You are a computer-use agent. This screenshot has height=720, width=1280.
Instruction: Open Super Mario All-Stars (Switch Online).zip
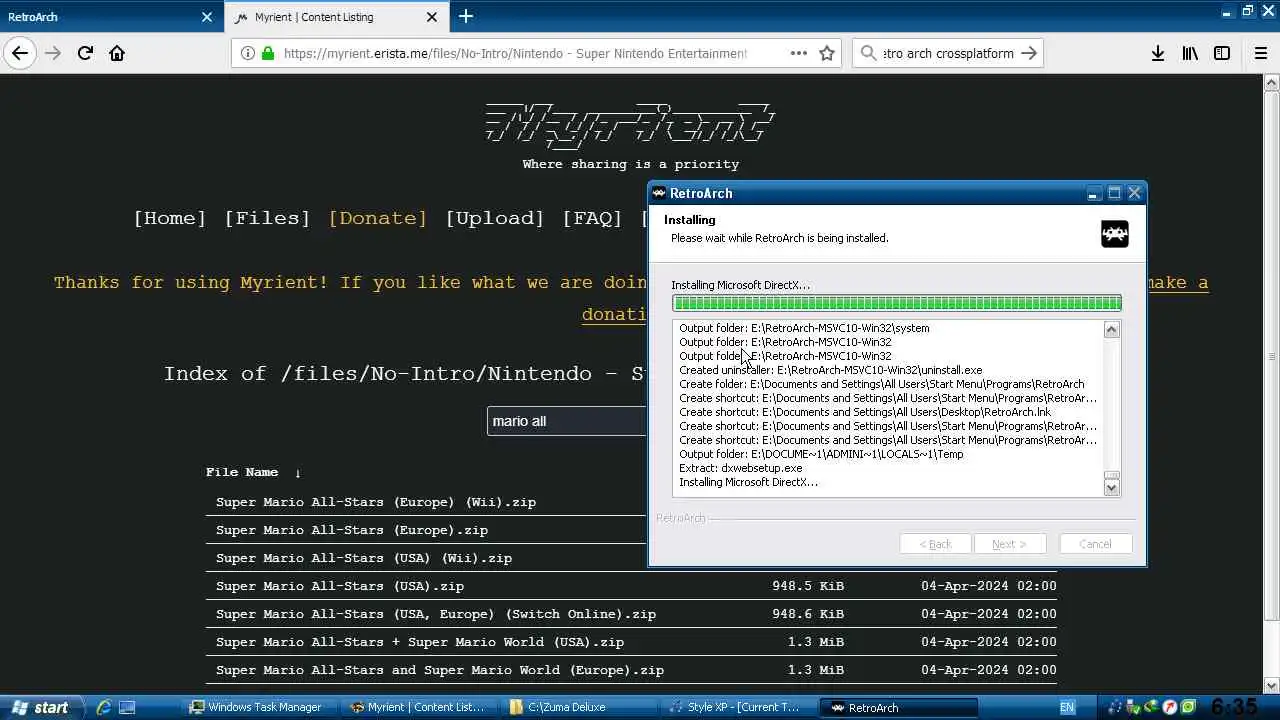(x=436, y=614)
